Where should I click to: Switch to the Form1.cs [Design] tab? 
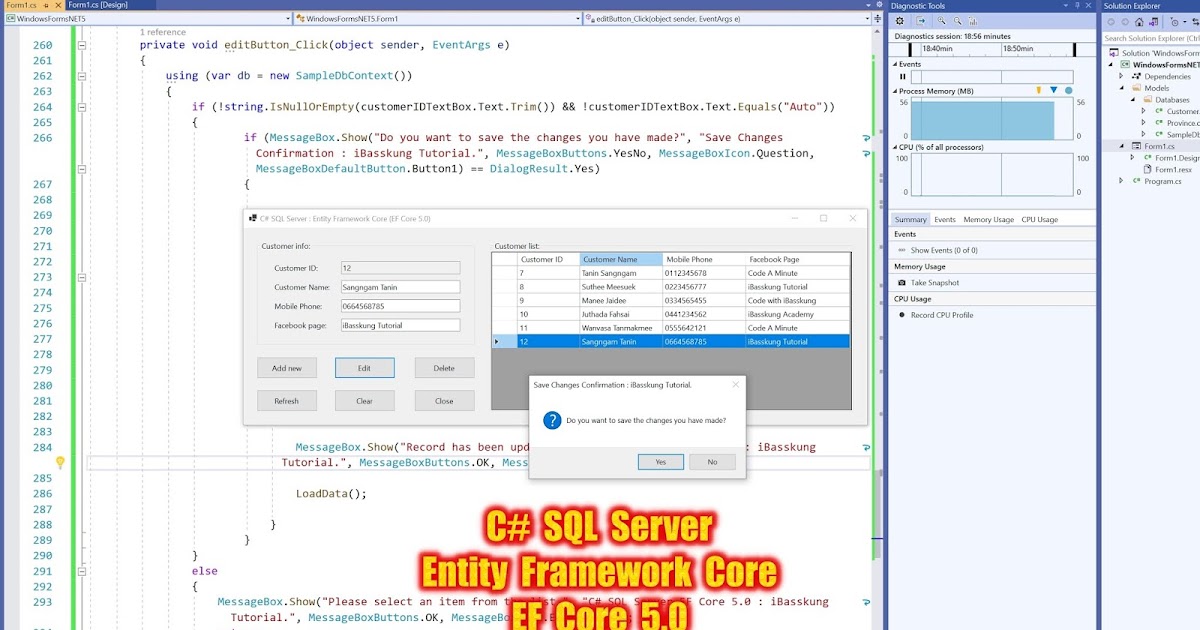(x=97, y=5)
